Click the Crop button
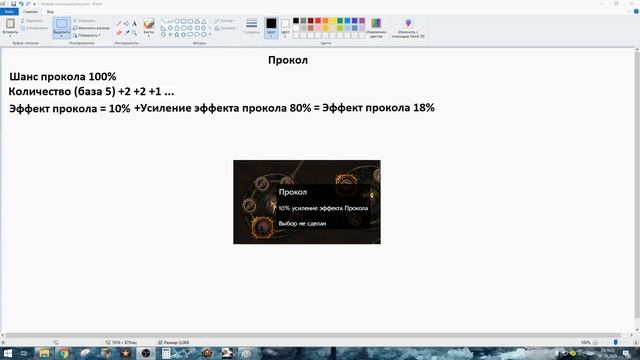This screenshot has height=360, width=640. click(84, 20)
